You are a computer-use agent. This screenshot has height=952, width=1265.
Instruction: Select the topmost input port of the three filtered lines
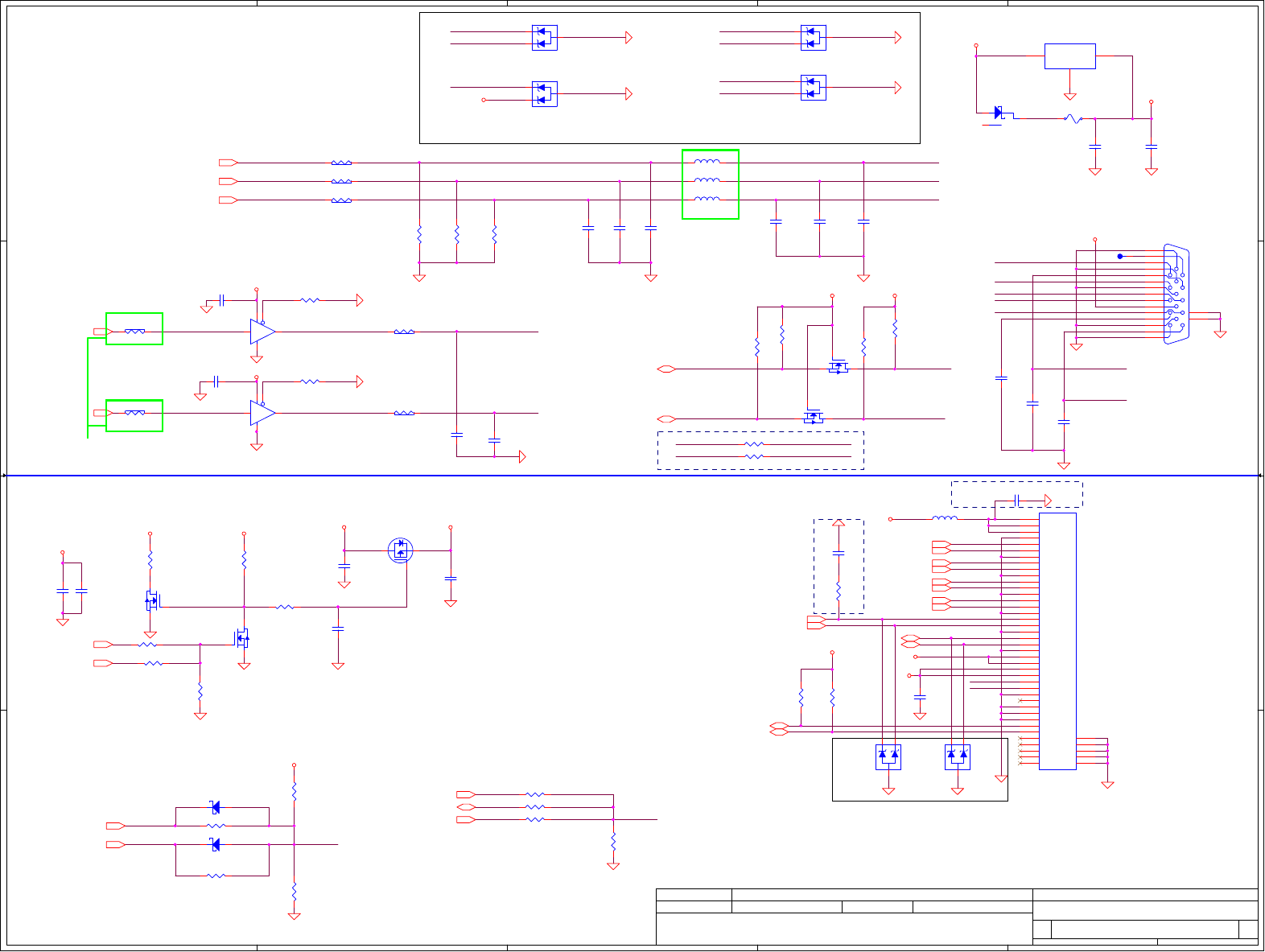(x=229, y=163)
